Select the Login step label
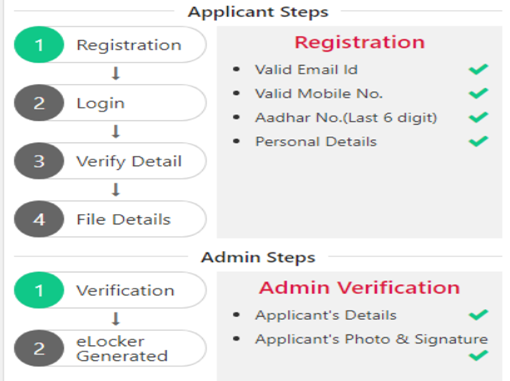Viewport: 510px width, 381px height. tap(101, 103)
